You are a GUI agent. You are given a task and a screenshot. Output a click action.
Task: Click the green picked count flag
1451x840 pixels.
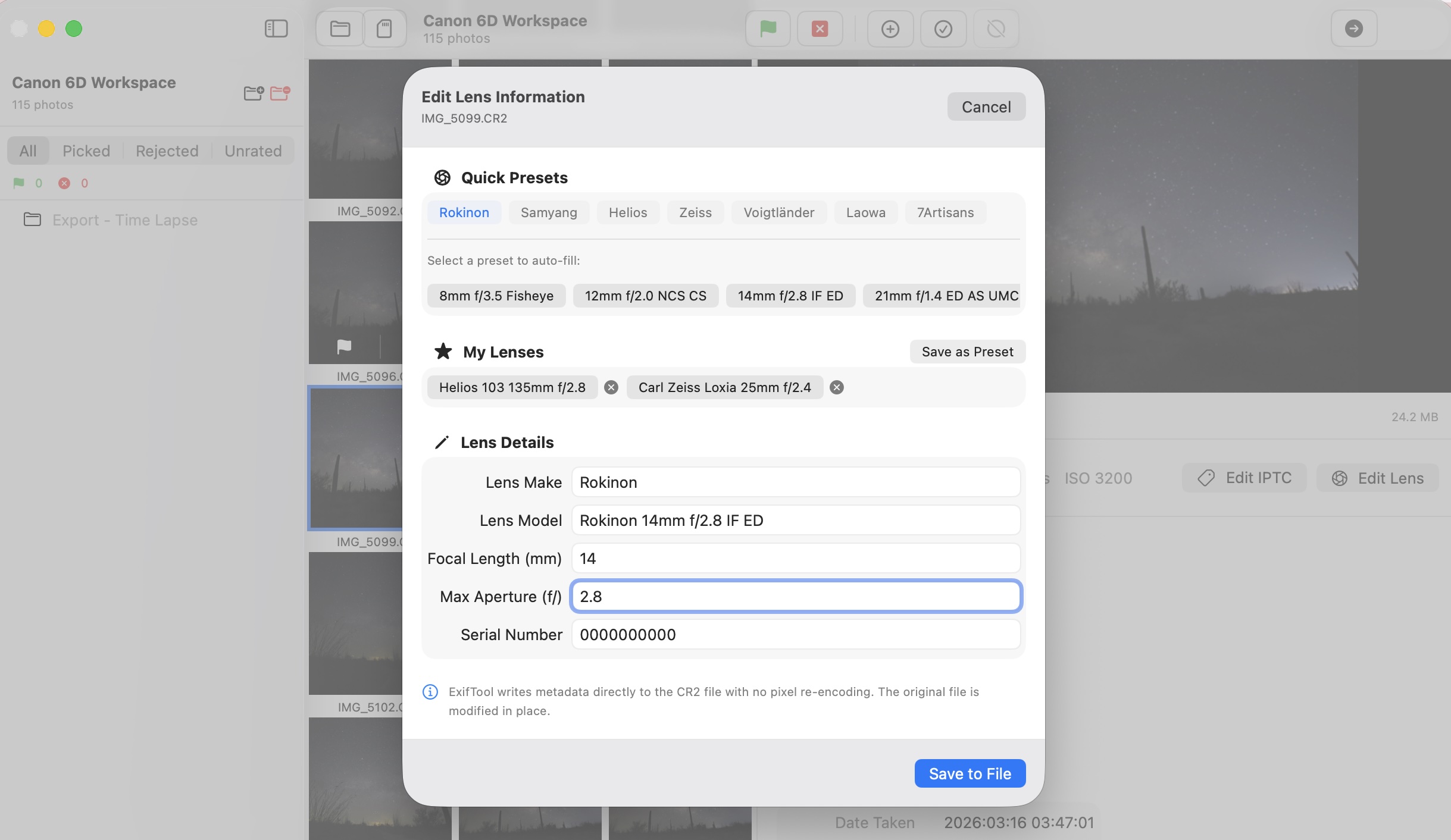[19, 183]
